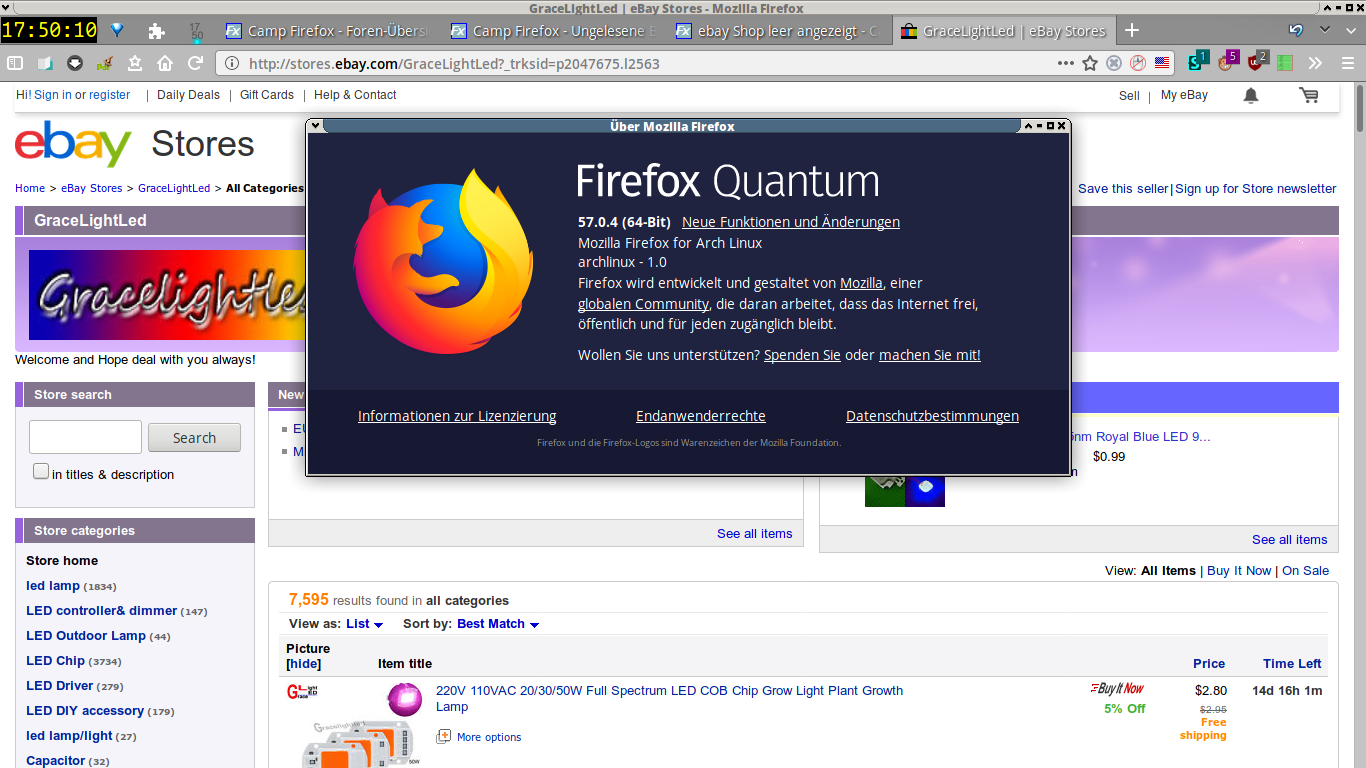Click the '[hide]' picture column link
The width and height of the screenshot is (1366, 768).
[303, 664]
